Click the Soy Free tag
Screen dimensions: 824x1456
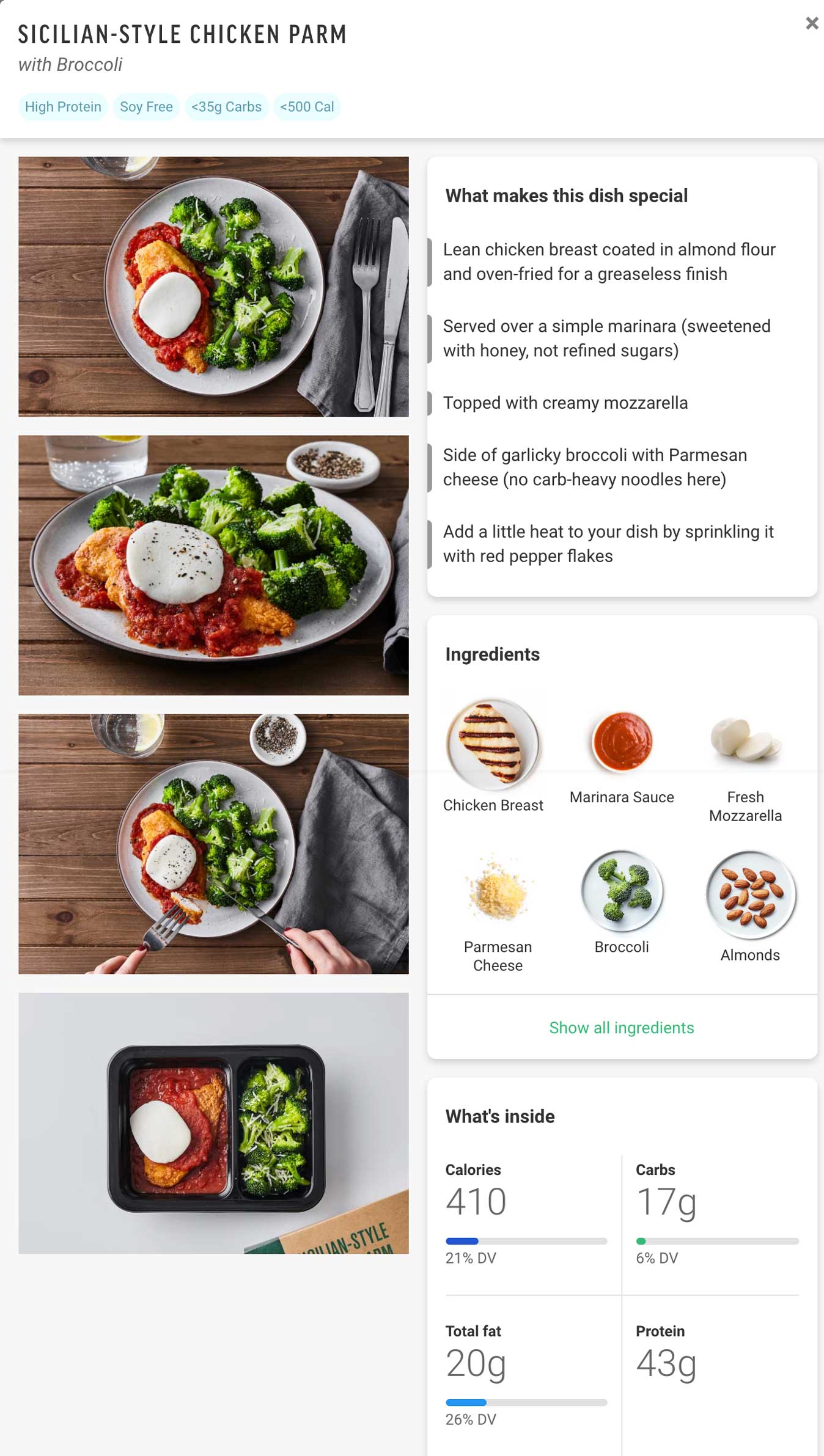[x=146, y=107]
